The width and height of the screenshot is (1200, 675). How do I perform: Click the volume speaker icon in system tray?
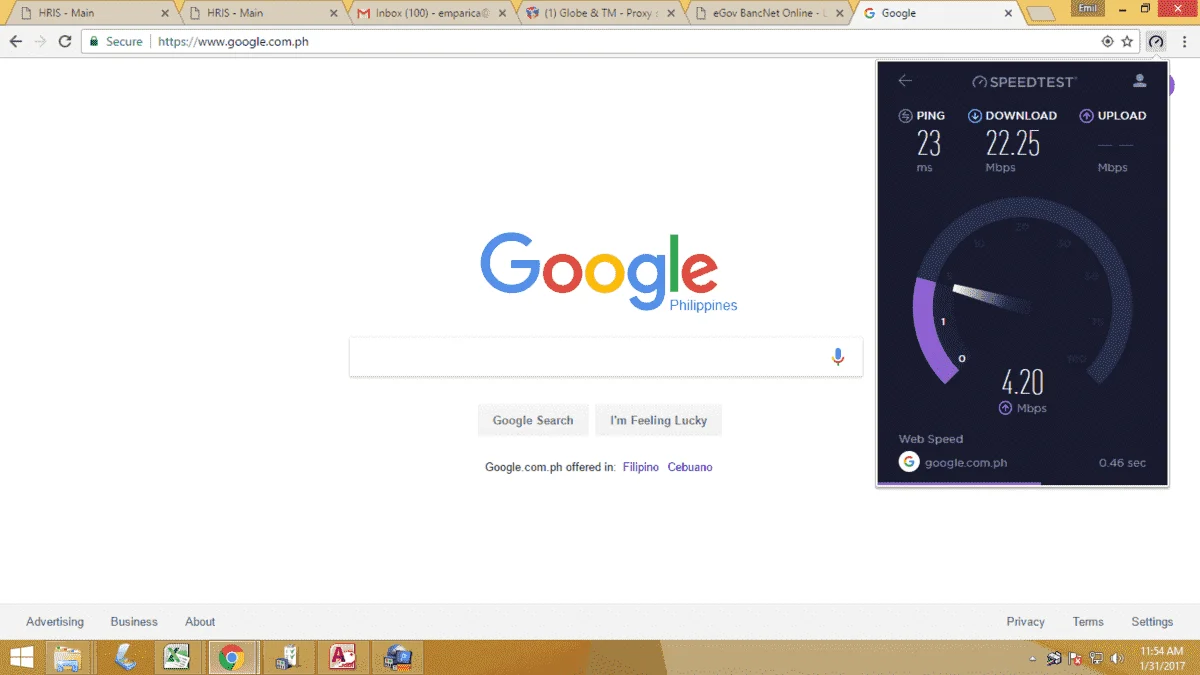coord(1117,658)
